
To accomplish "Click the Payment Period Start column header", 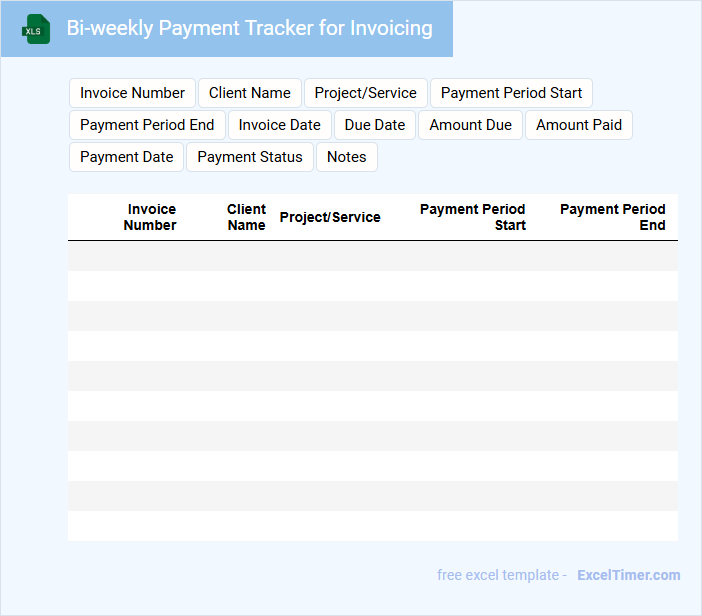I will (472, 217).
